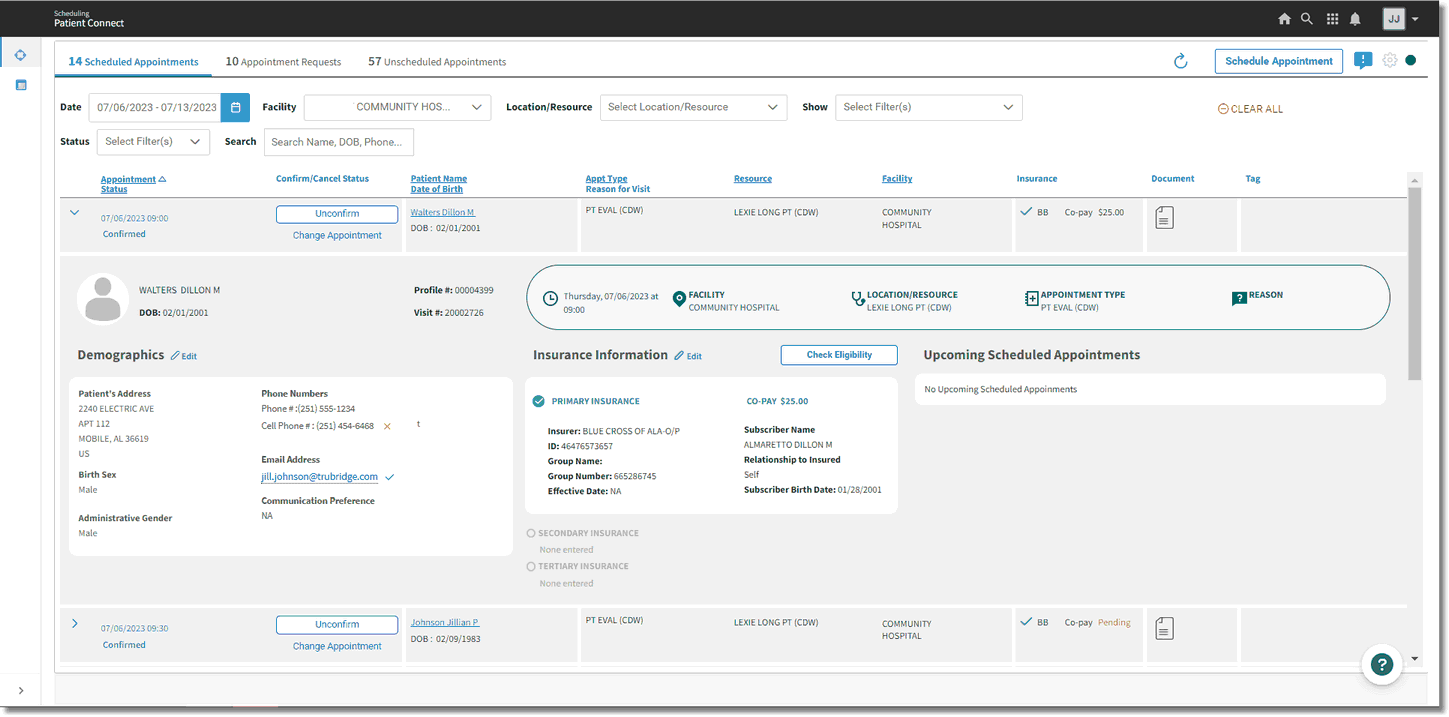Open the notifications bell
Viewport: 1449px width, 717px height.
(1356, 19)
